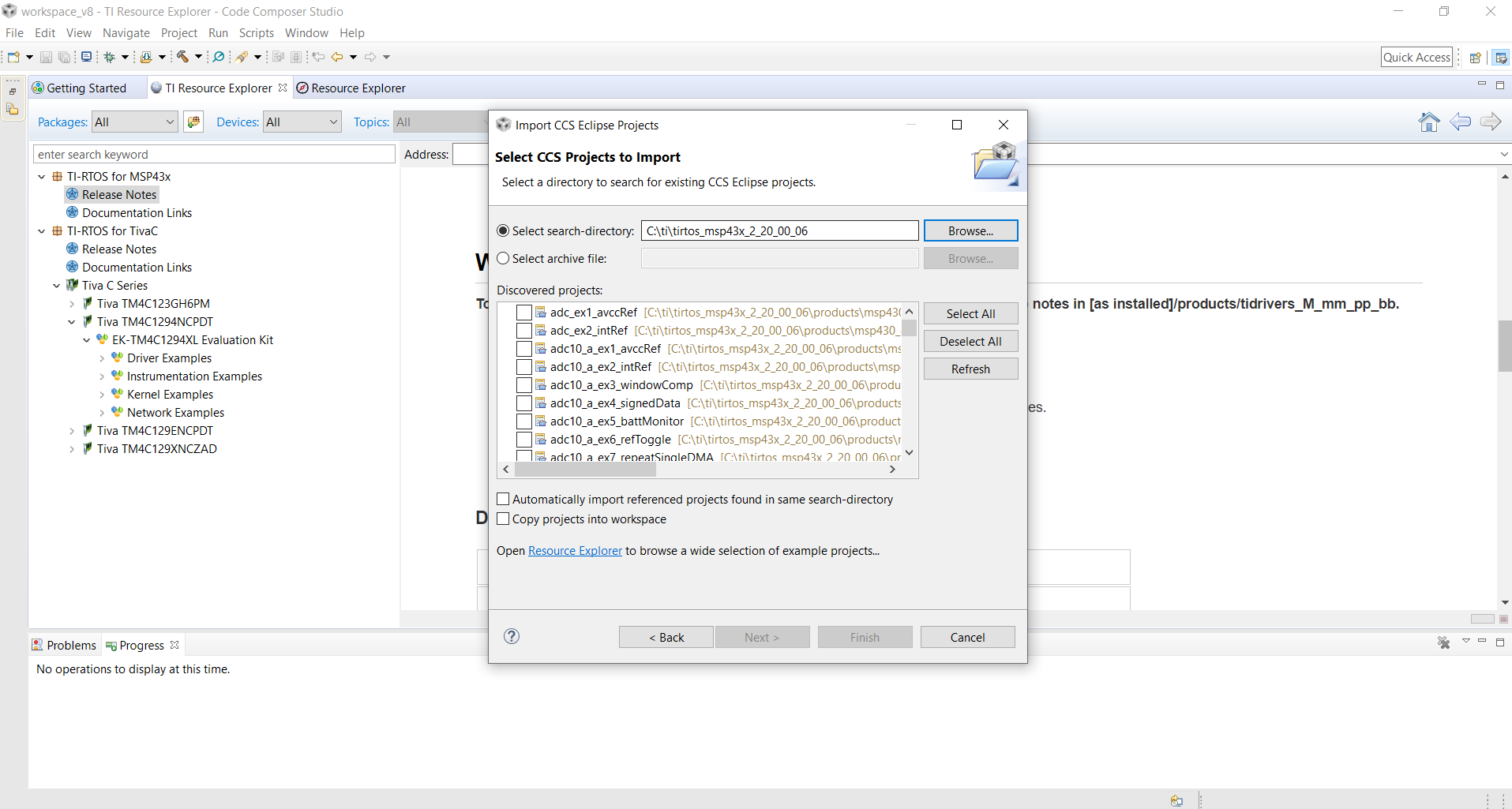Check the adc_ex2_intRef project checkbox
Screen dimensions: 1512x809
pos(523,331)
